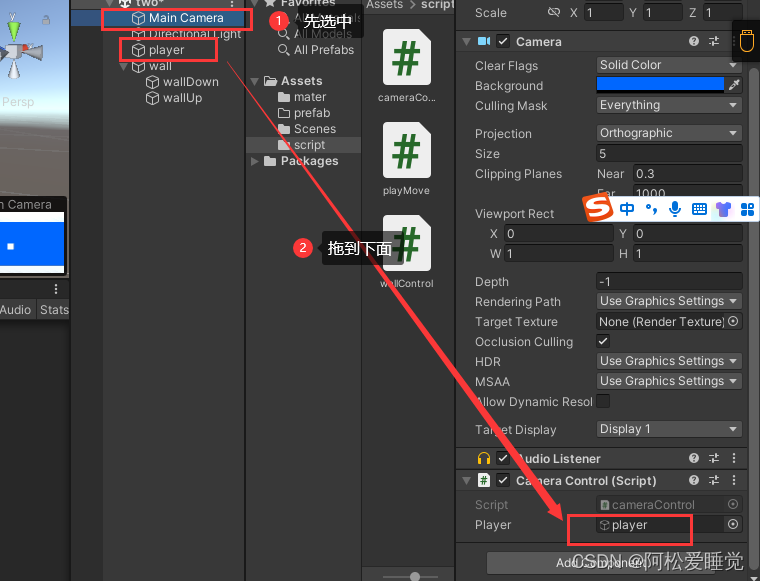Toggle Allow Dynamic Resolution checkbox

pyautogui.click(x=603, y=401)
